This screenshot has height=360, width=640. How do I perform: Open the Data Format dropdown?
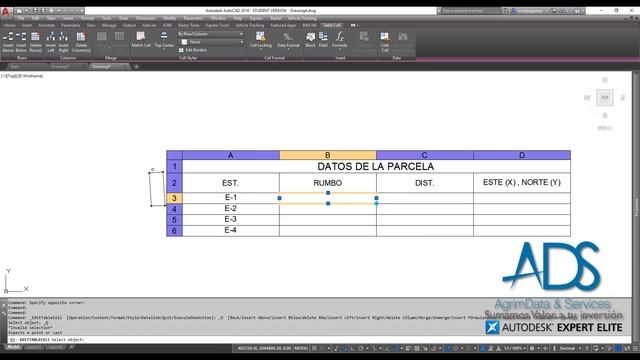pyautogui.click(x=288, y=41)
